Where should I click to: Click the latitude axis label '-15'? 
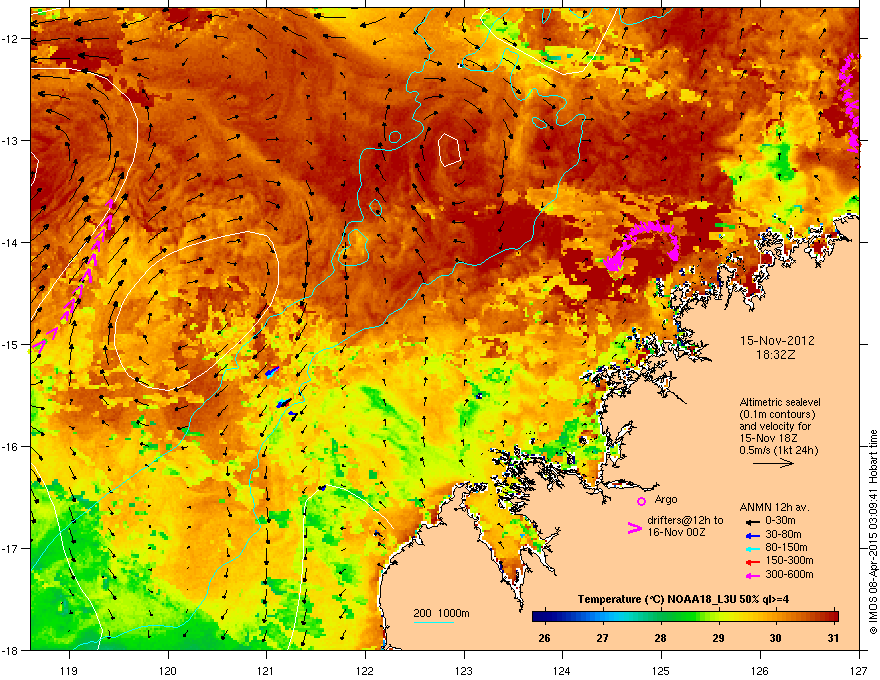tap(12, 344)
